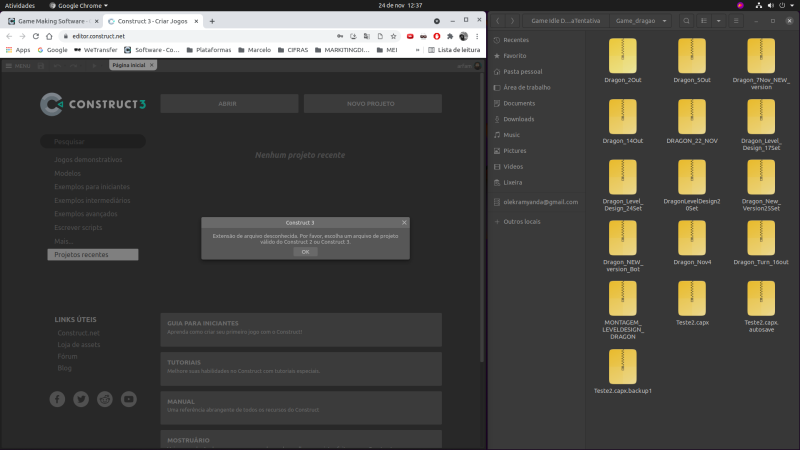The width and height of the screenshot is (800, 450).
Task: Open the Google Chrome app menu in top bar
Action: coord(79,6)
